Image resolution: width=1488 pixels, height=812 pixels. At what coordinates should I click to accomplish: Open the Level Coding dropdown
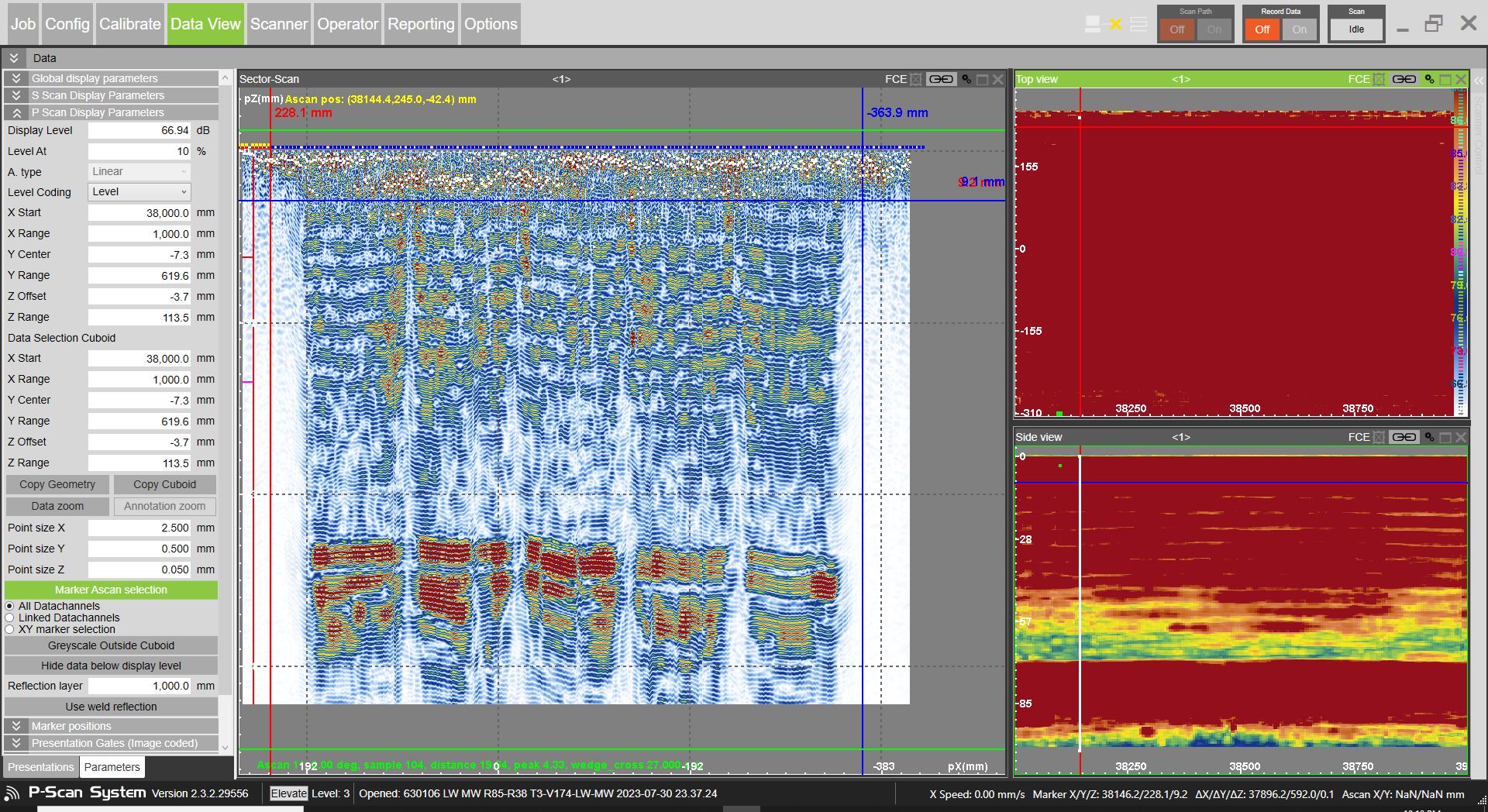click(139, 192)
